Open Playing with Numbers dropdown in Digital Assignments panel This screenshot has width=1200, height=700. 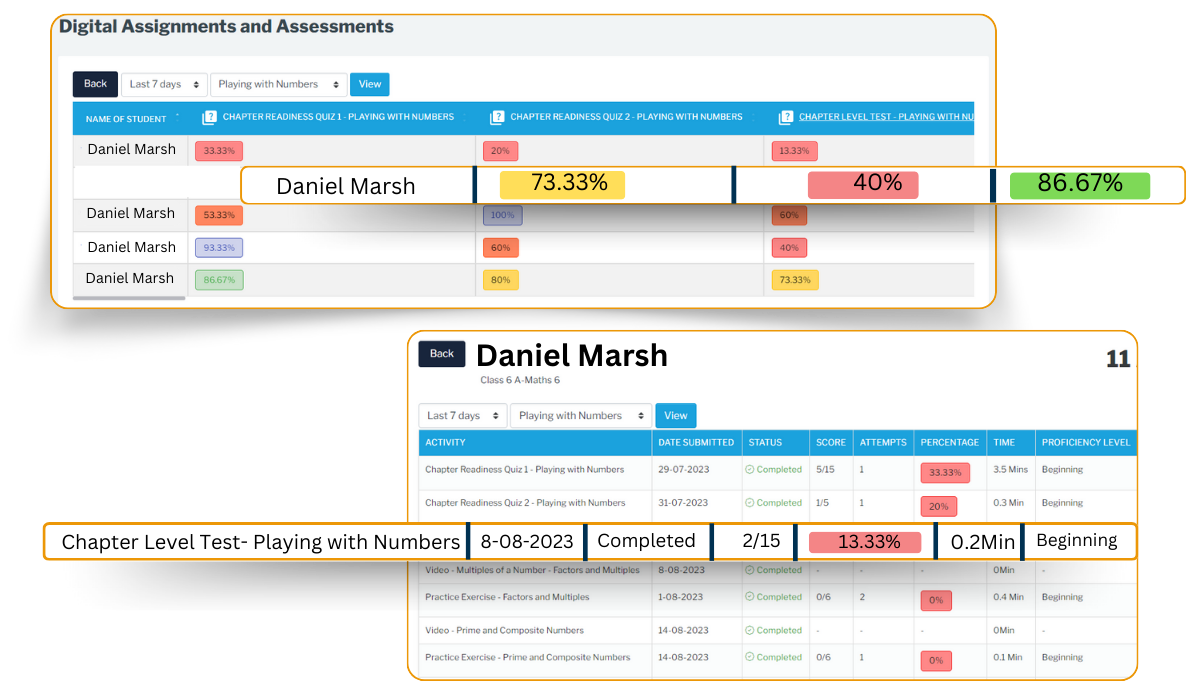click(278, 85)
